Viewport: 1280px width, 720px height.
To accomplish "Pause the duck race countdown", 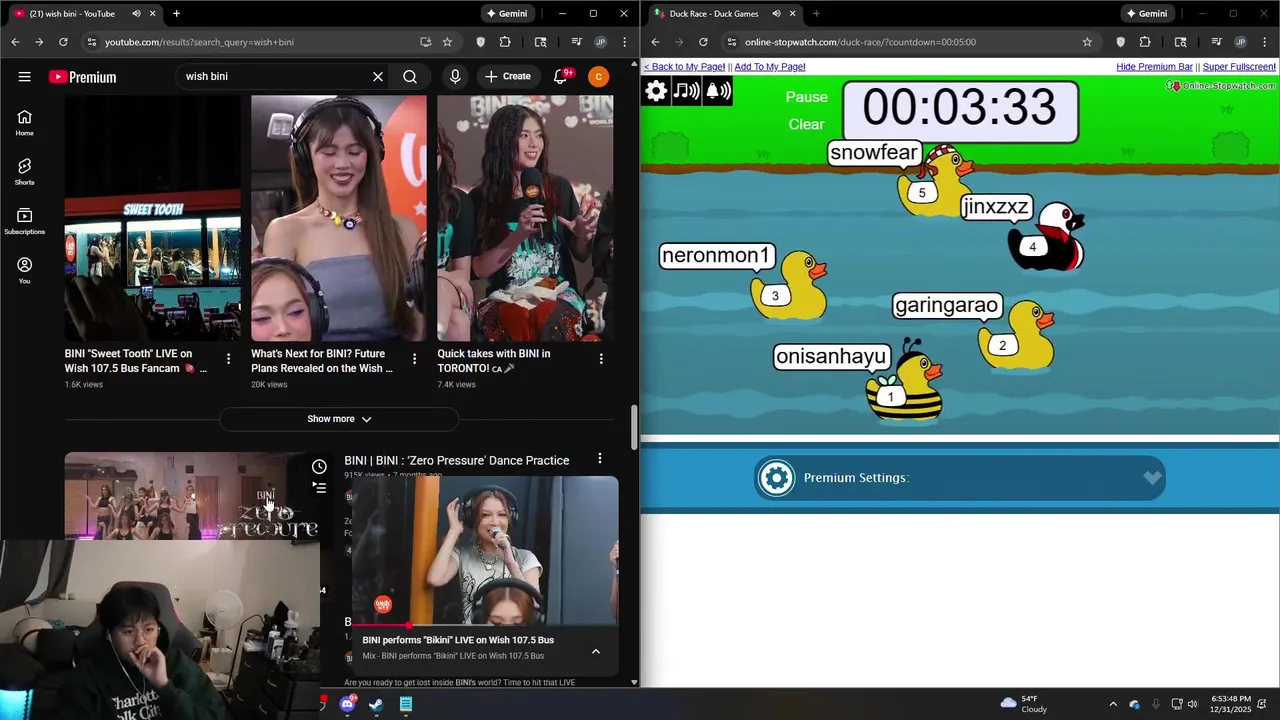I will tap(807, 97).
